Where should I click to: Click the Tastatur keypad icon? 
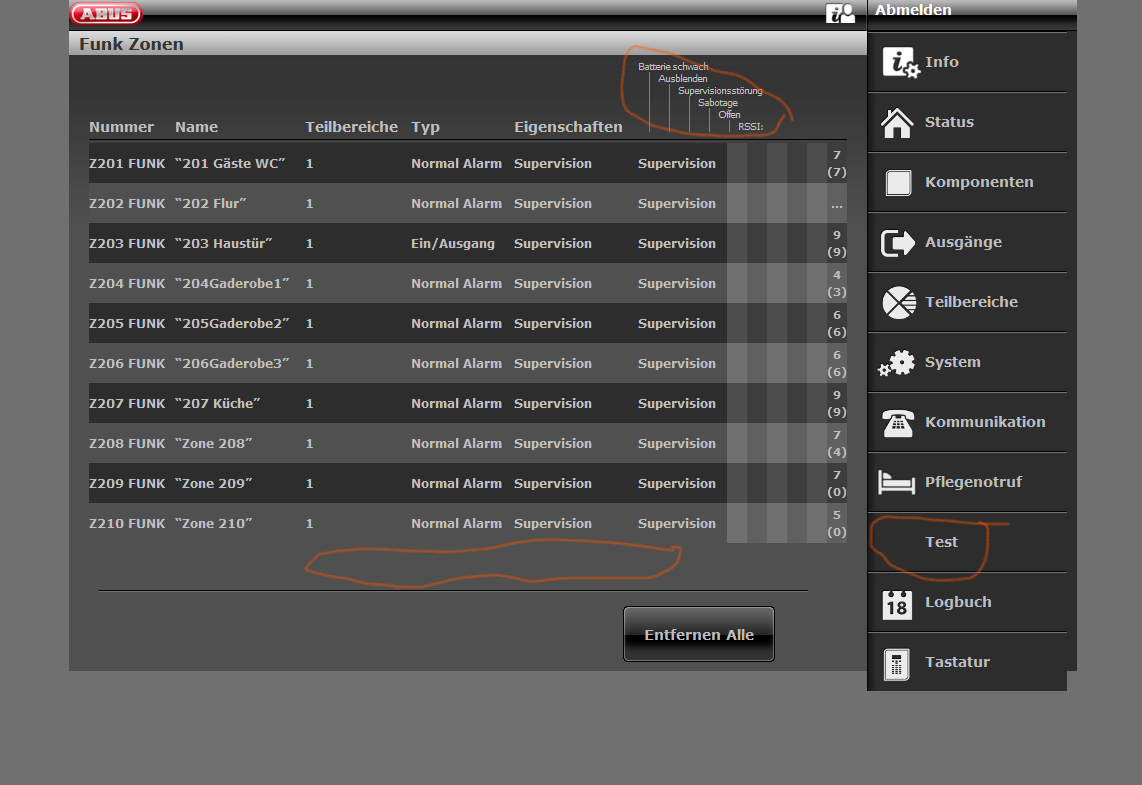pyautogui.click(x=897, y=663)
